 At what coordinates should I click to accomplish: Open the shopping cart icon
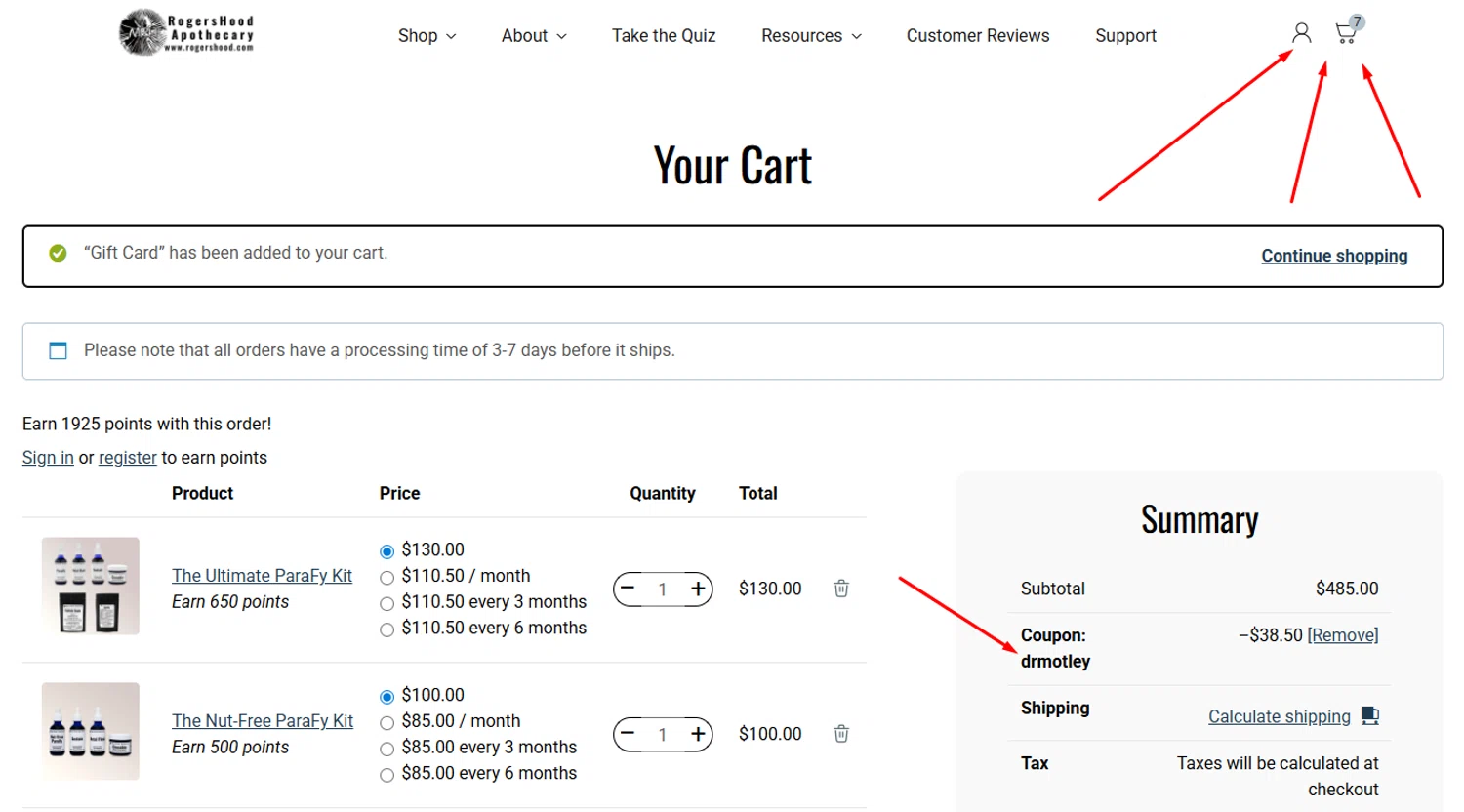[x=1347, y=33]
